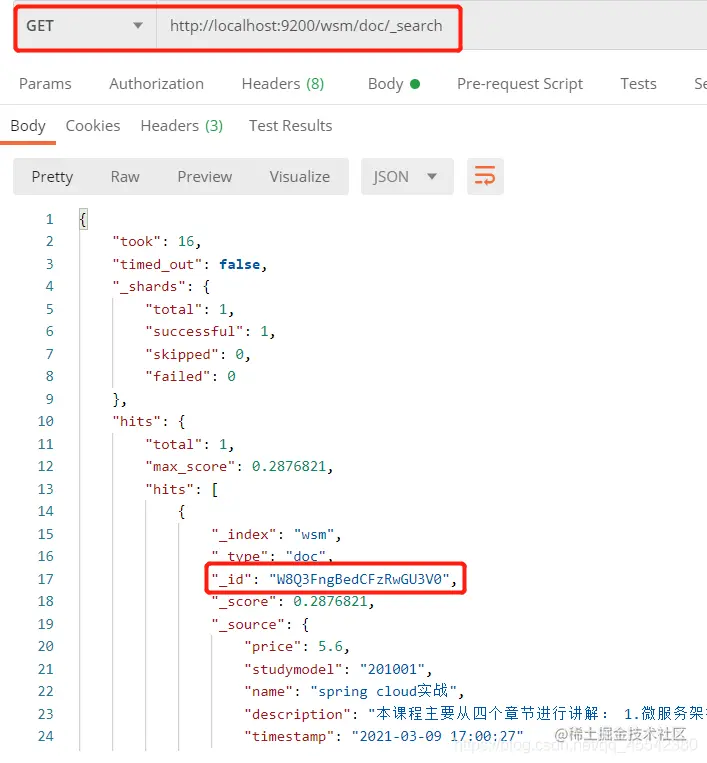Click the studymodel value "201001"
The width and height of the screenshot is (707, 763).
click(392, 670)
